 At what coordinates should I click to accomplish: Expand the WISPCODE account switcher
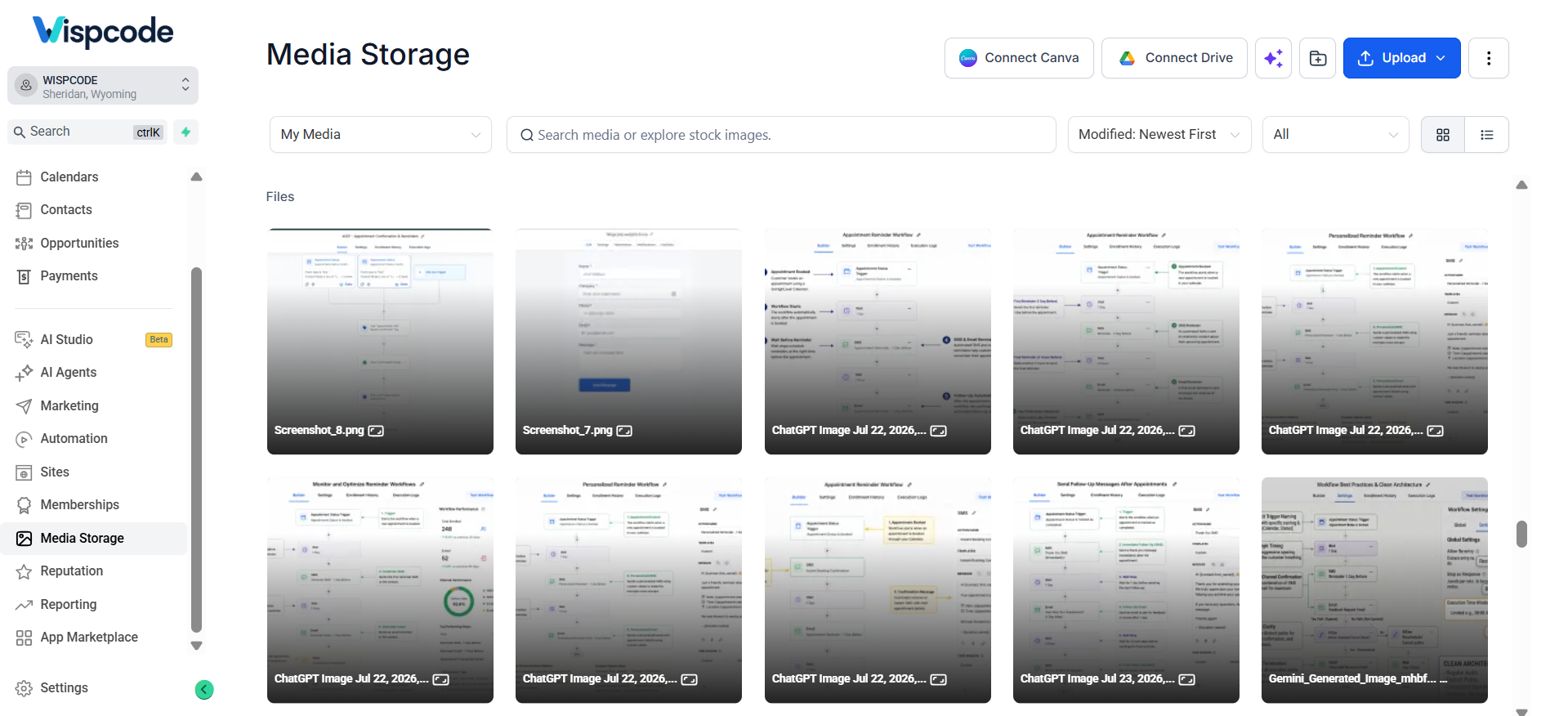tap(103, 86)
